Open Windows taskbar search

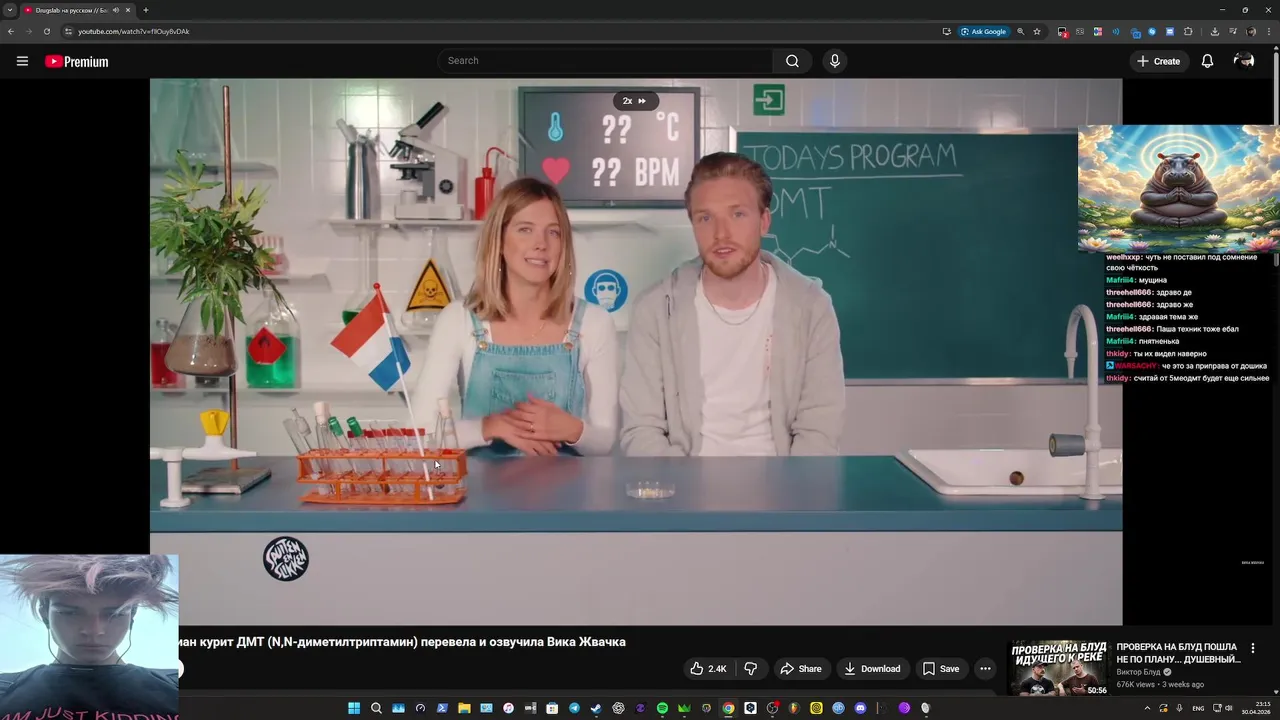coord(376,708)
